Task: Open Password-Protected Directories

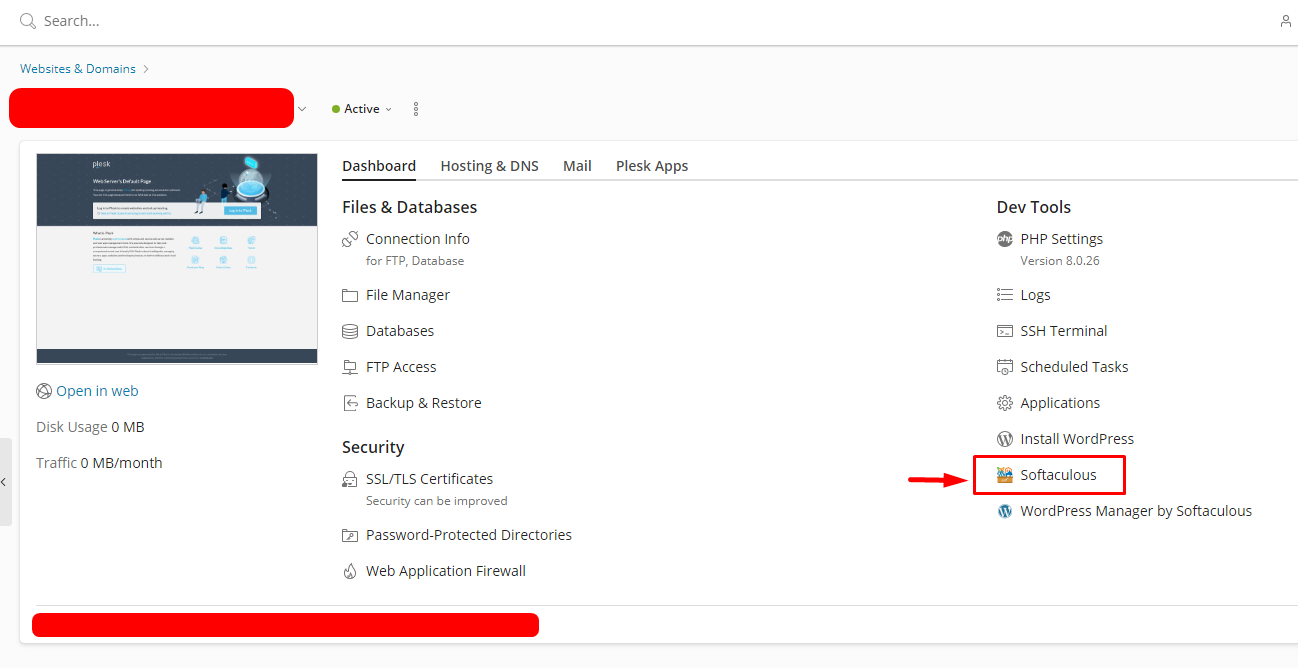Action: [469, 535]
